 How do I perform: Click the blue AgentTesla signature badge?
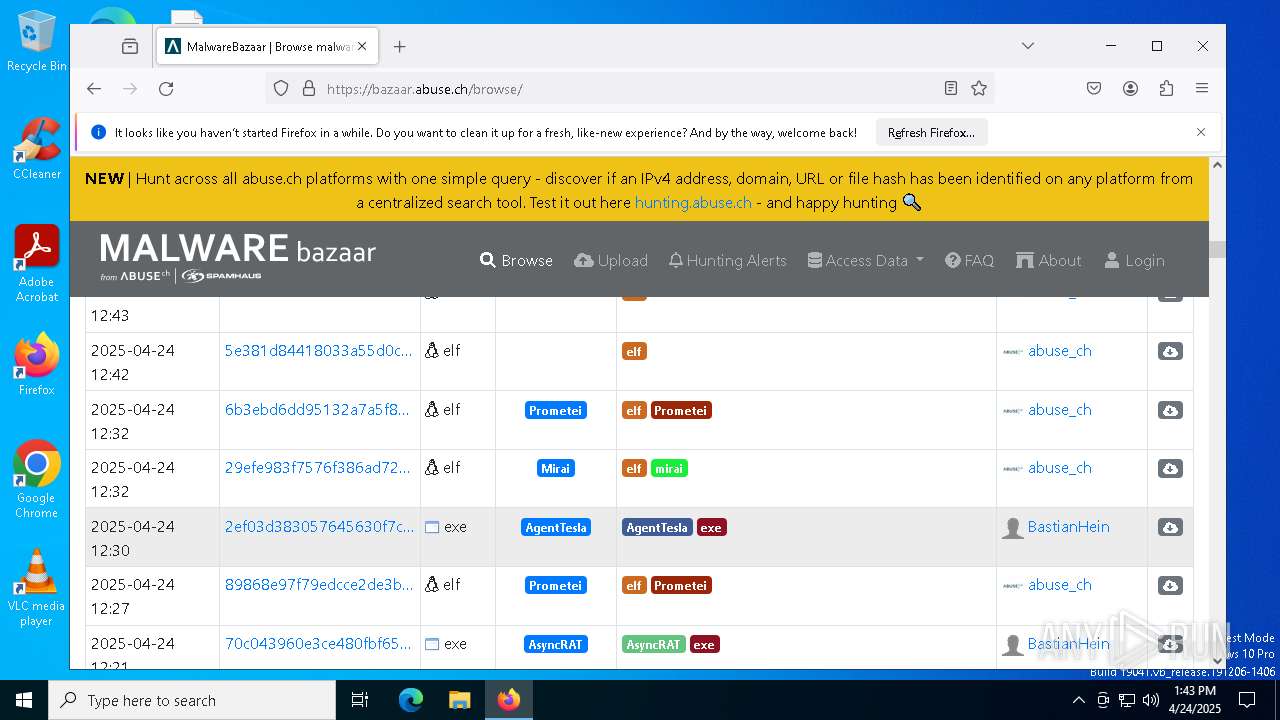[x=556, y=527]
